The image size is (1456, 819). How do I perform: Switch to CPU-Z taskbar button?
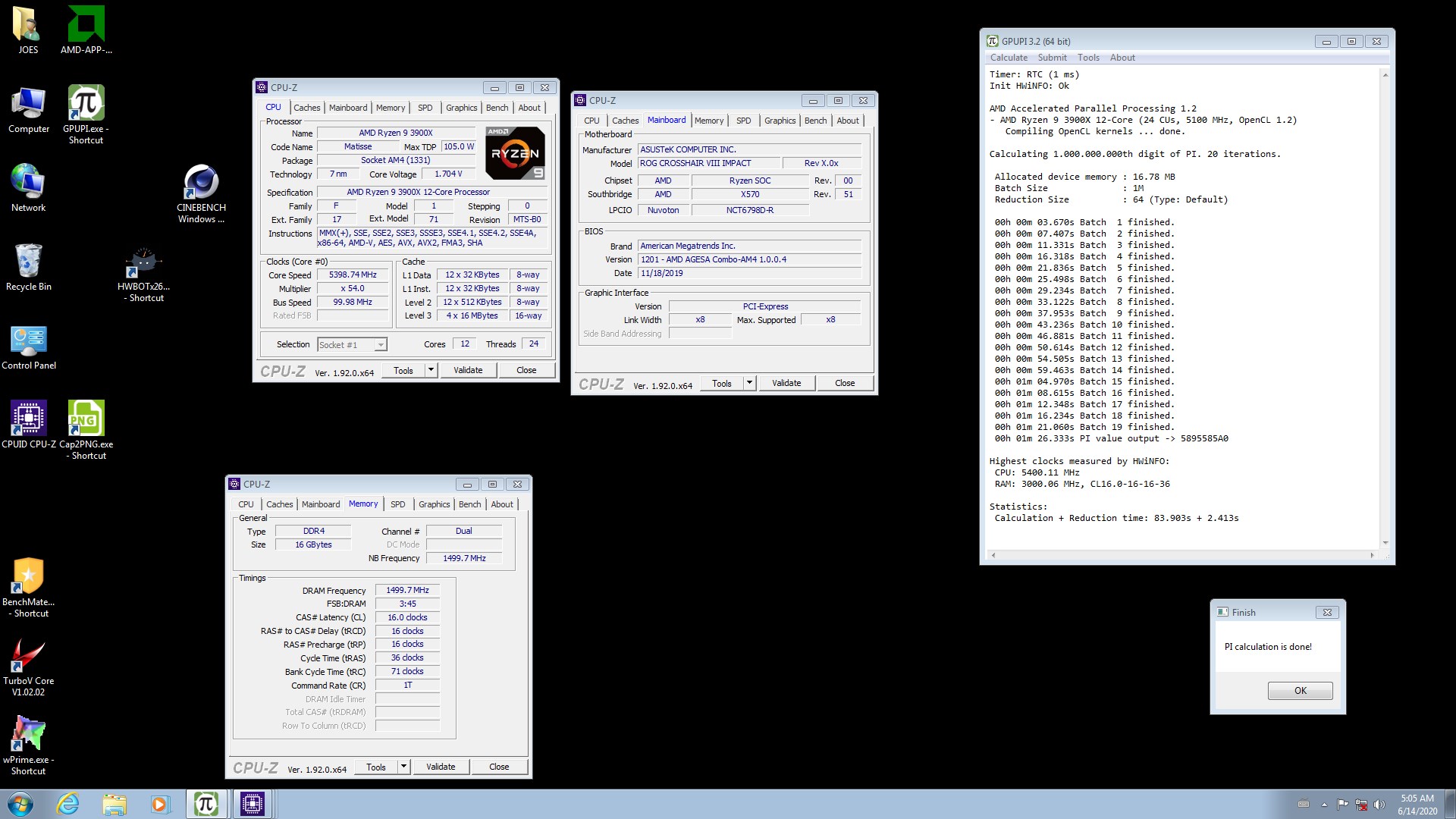click(x=252, y=804)
